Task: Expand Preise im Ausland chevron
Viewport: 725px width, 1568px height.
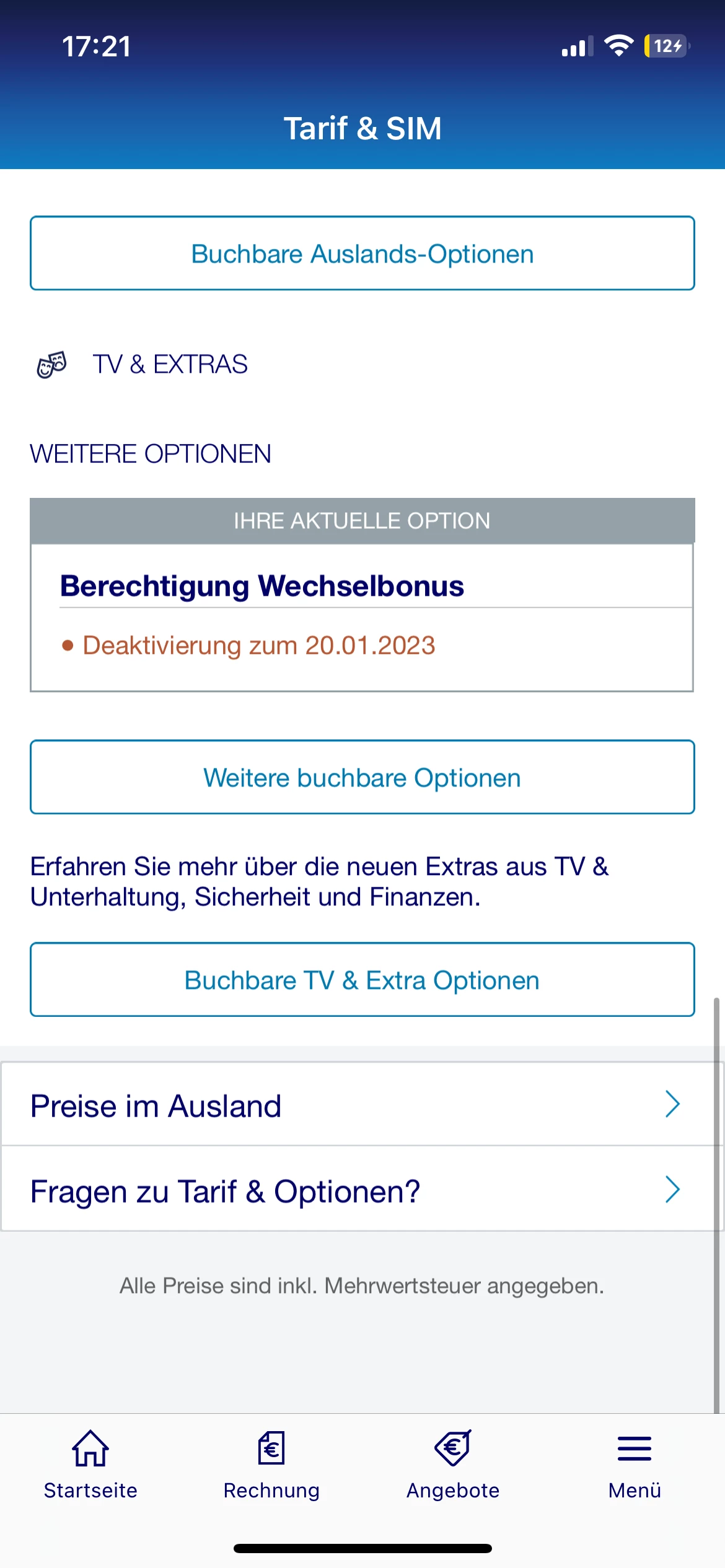Action: (672, 1104)
